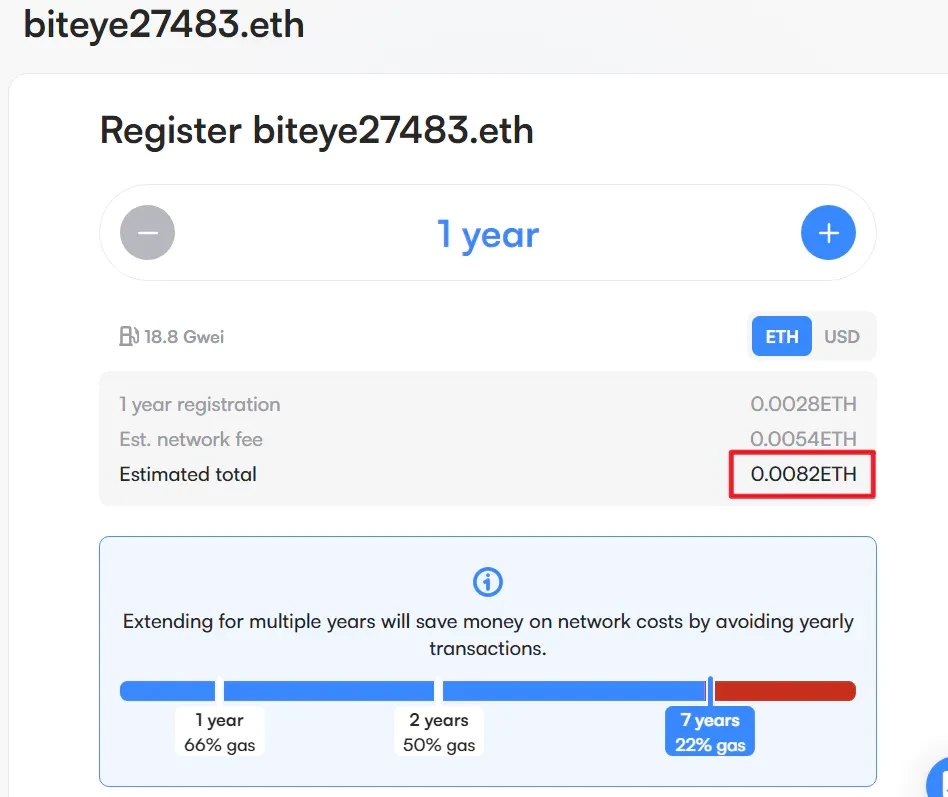This screenshot has width=948, height=797.
Task: Click the "1 year" duration text
Action: pos(488,234)
